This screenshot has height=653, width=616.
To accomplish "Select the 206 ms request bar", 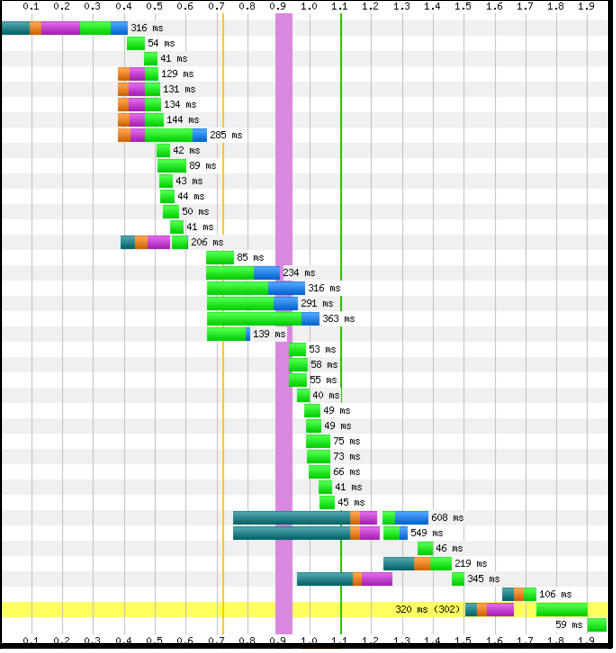I will click(x=154, y=242).
